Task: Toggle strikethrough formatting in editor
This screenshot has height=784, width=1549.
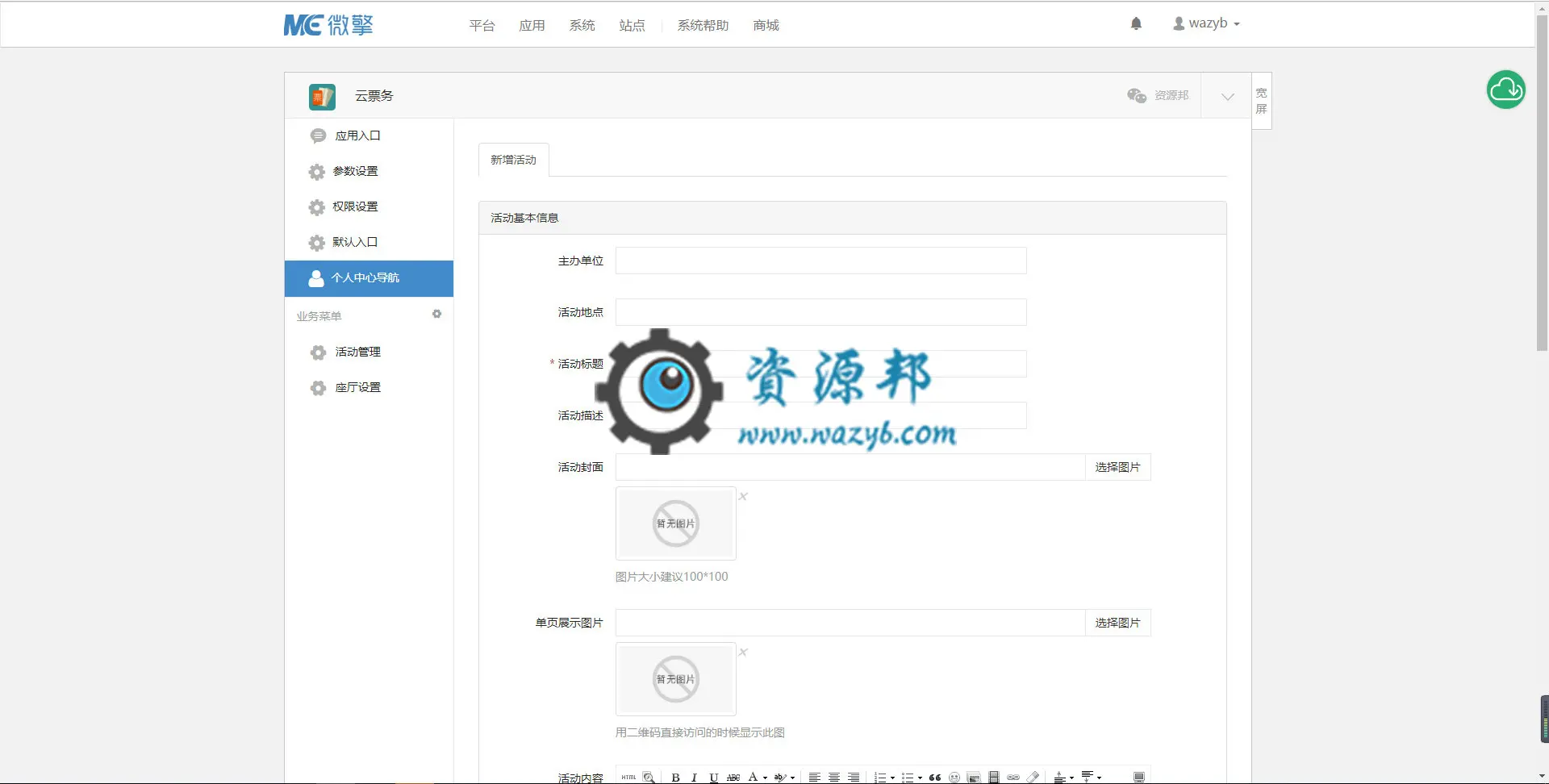Action: click(x=733, y=778)
